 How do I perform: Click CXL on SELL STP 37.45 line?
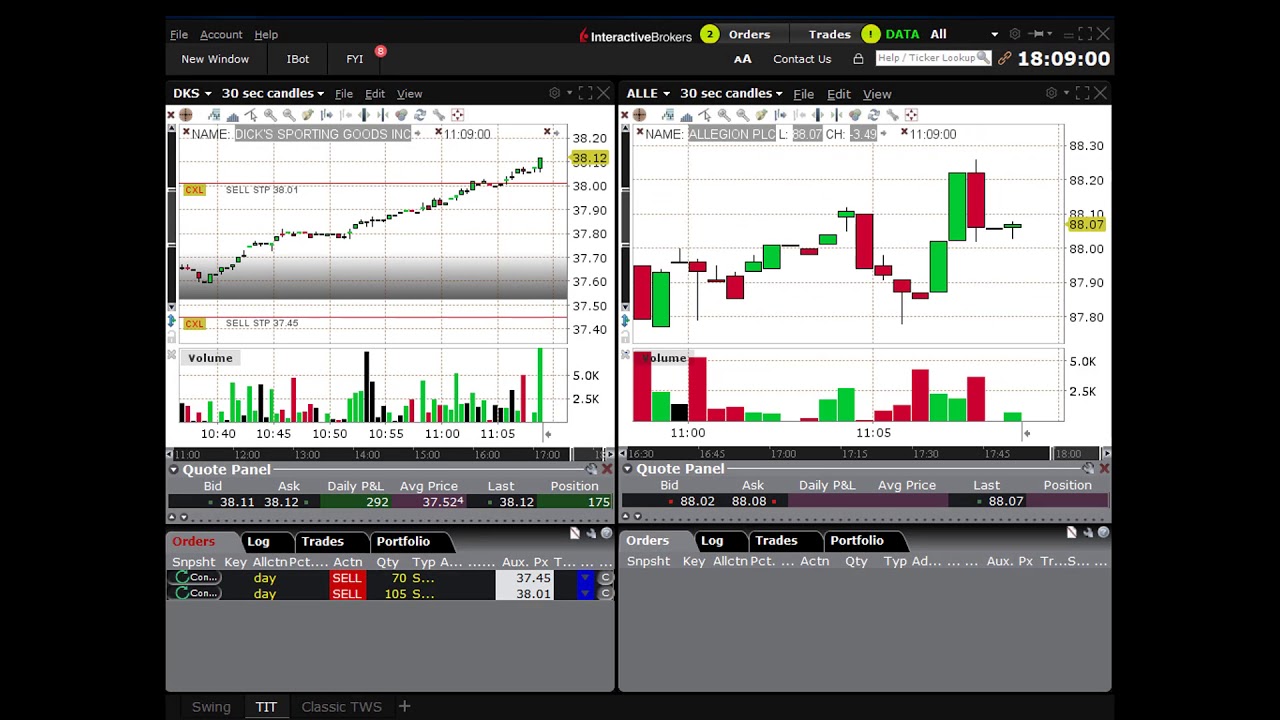[x=194, y=323]
